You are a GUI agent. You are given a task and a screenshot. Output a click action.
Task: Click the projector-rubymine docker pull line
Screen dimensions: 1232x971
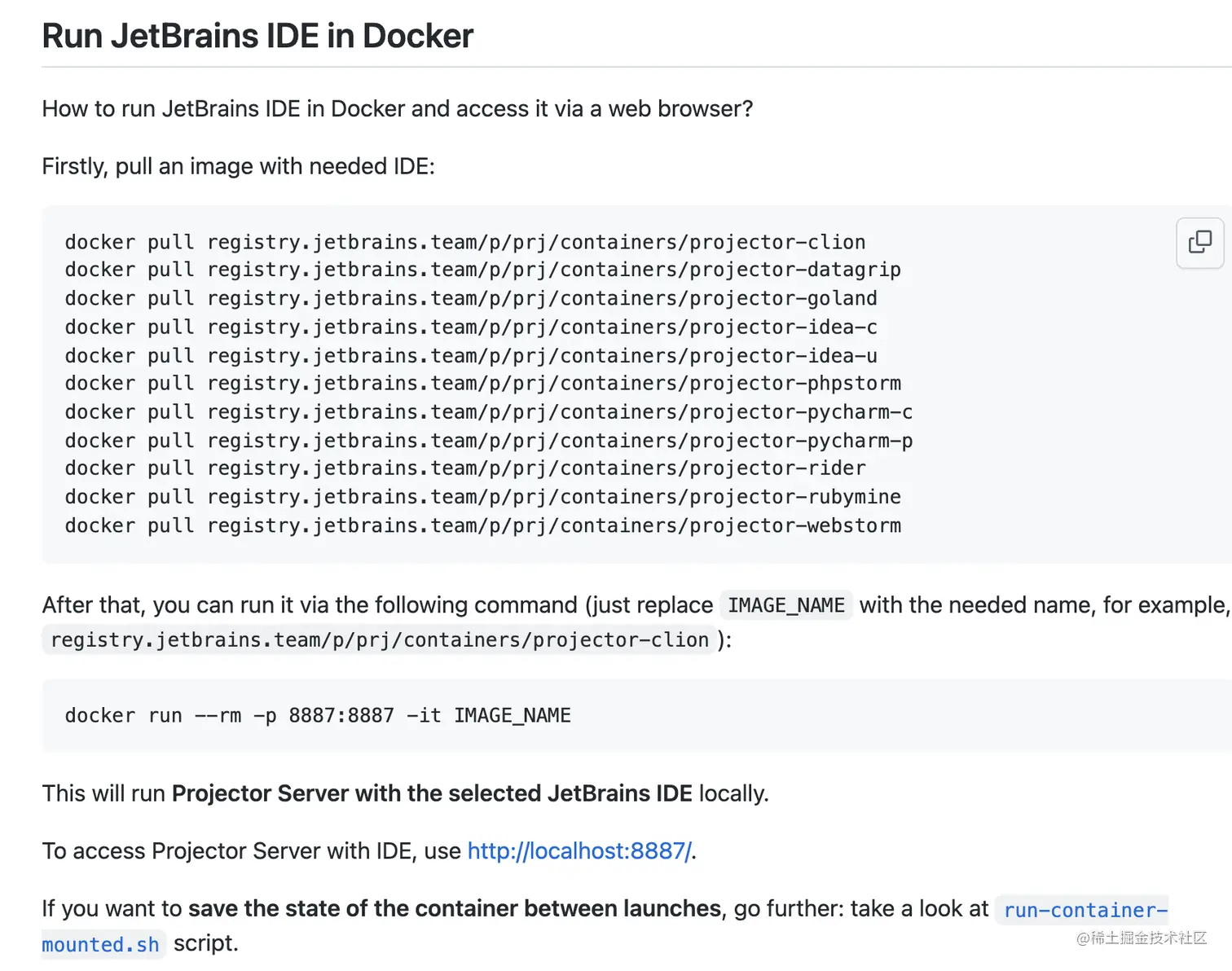pyautogui.click(x=482, y=497)
